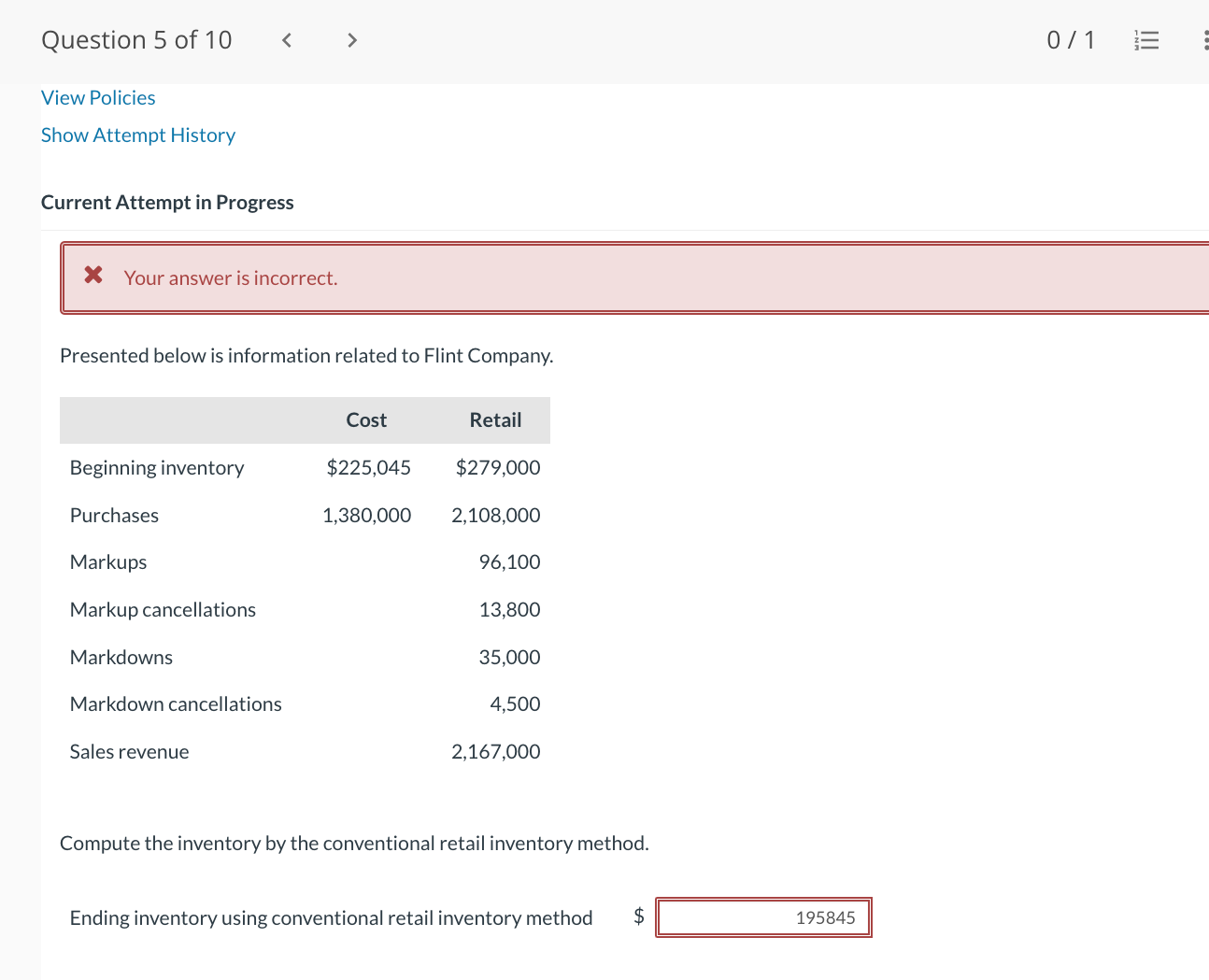Click the Beginning inventory cost $225,045
The image size is (1209, 980).
click(368, 468)
